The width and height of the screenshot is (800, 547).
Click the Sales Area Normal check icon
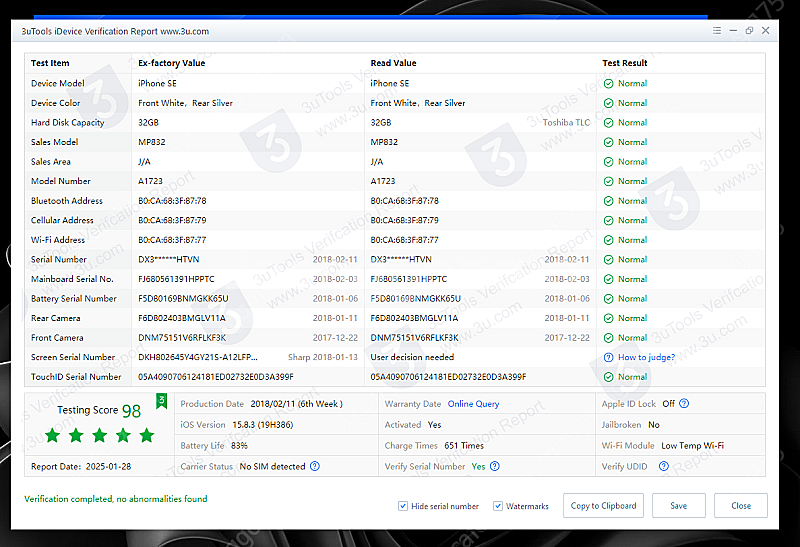point(608,162)
